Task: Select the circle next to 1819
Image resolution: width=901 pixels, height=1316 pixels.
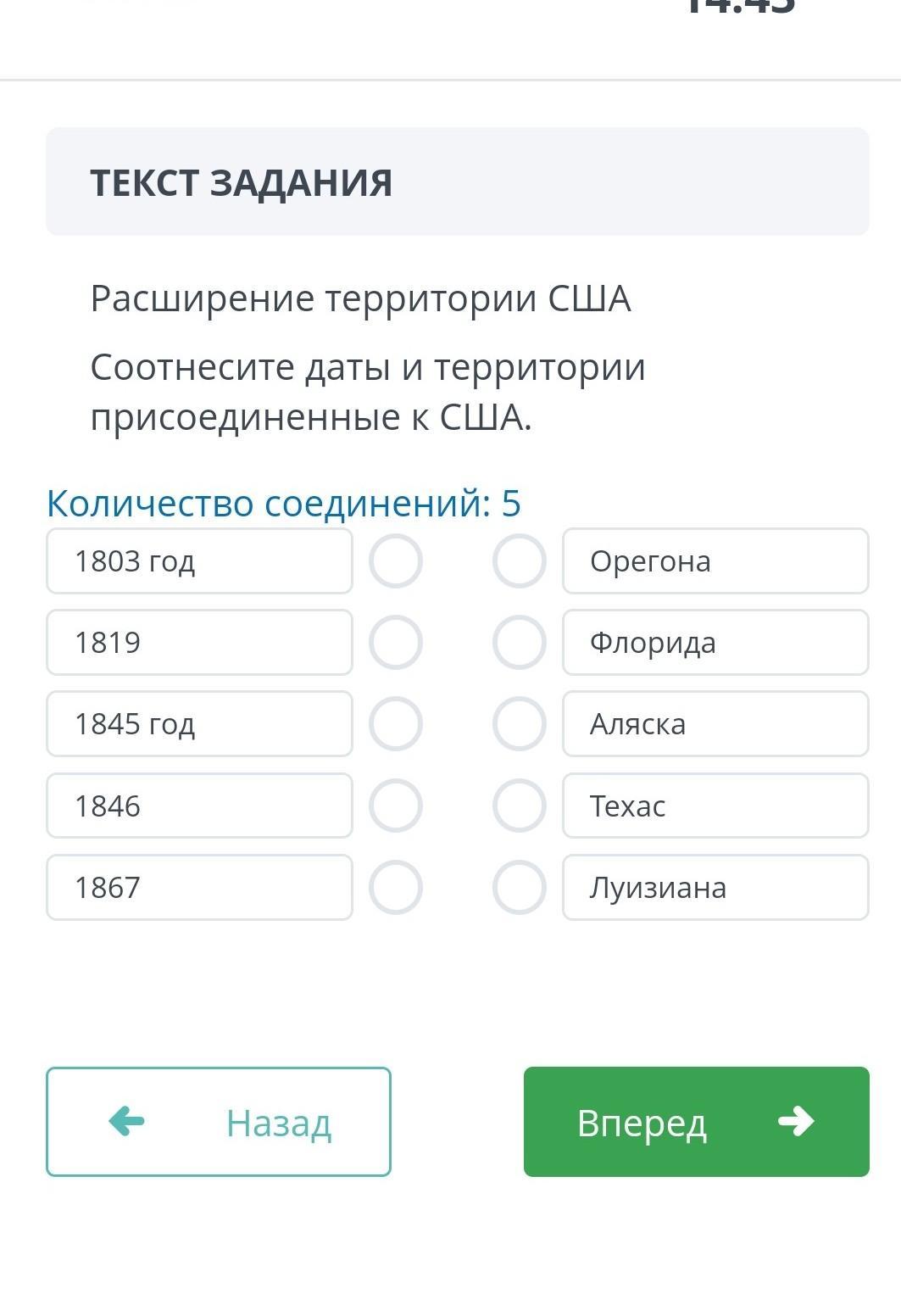Action: click(x=395, y=642)
